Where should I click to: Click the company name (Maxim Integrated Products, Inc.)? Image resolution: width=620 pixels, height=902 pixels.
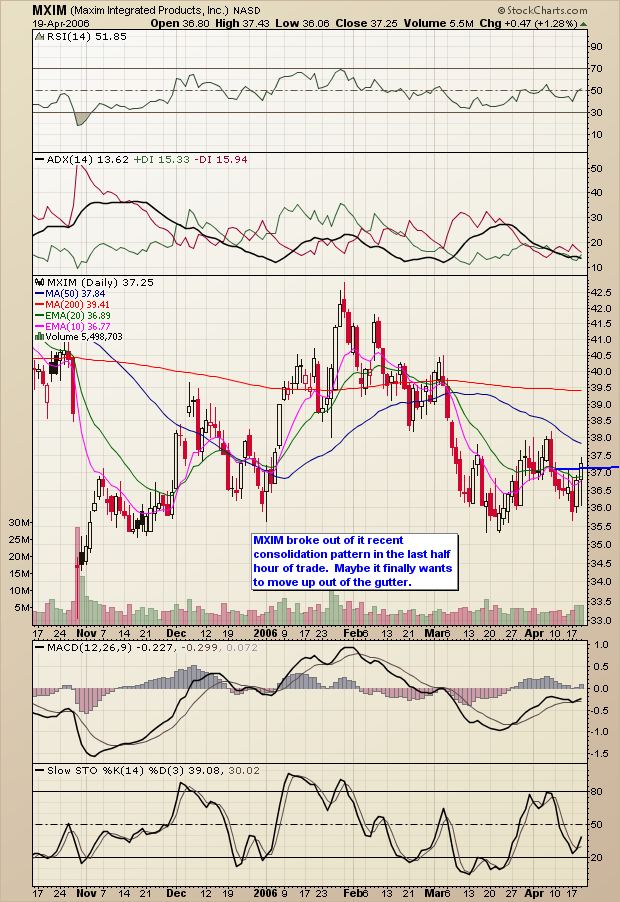pos(150,11)
